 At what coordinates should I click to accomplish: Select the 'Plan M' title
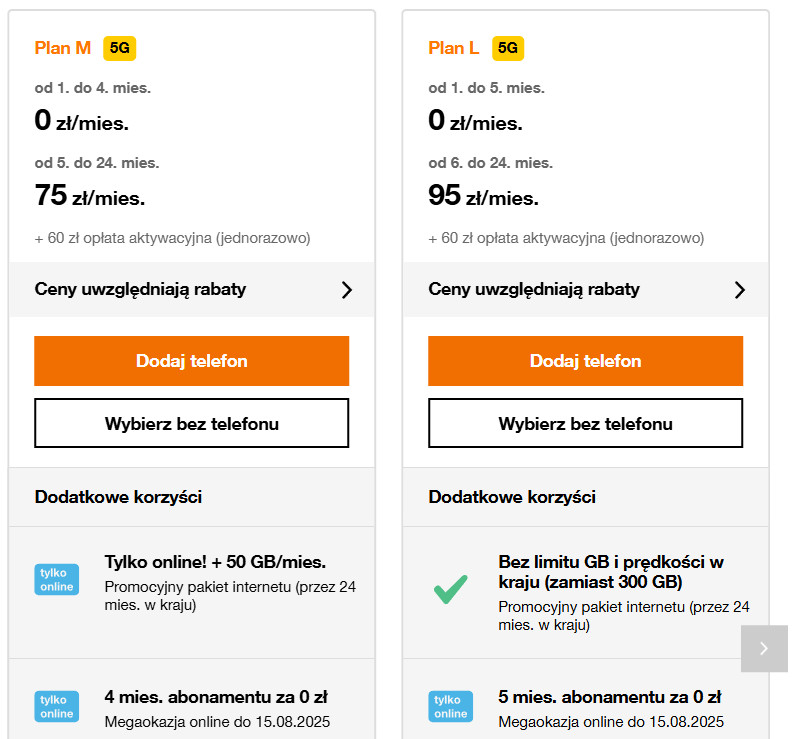click(63, 48)
